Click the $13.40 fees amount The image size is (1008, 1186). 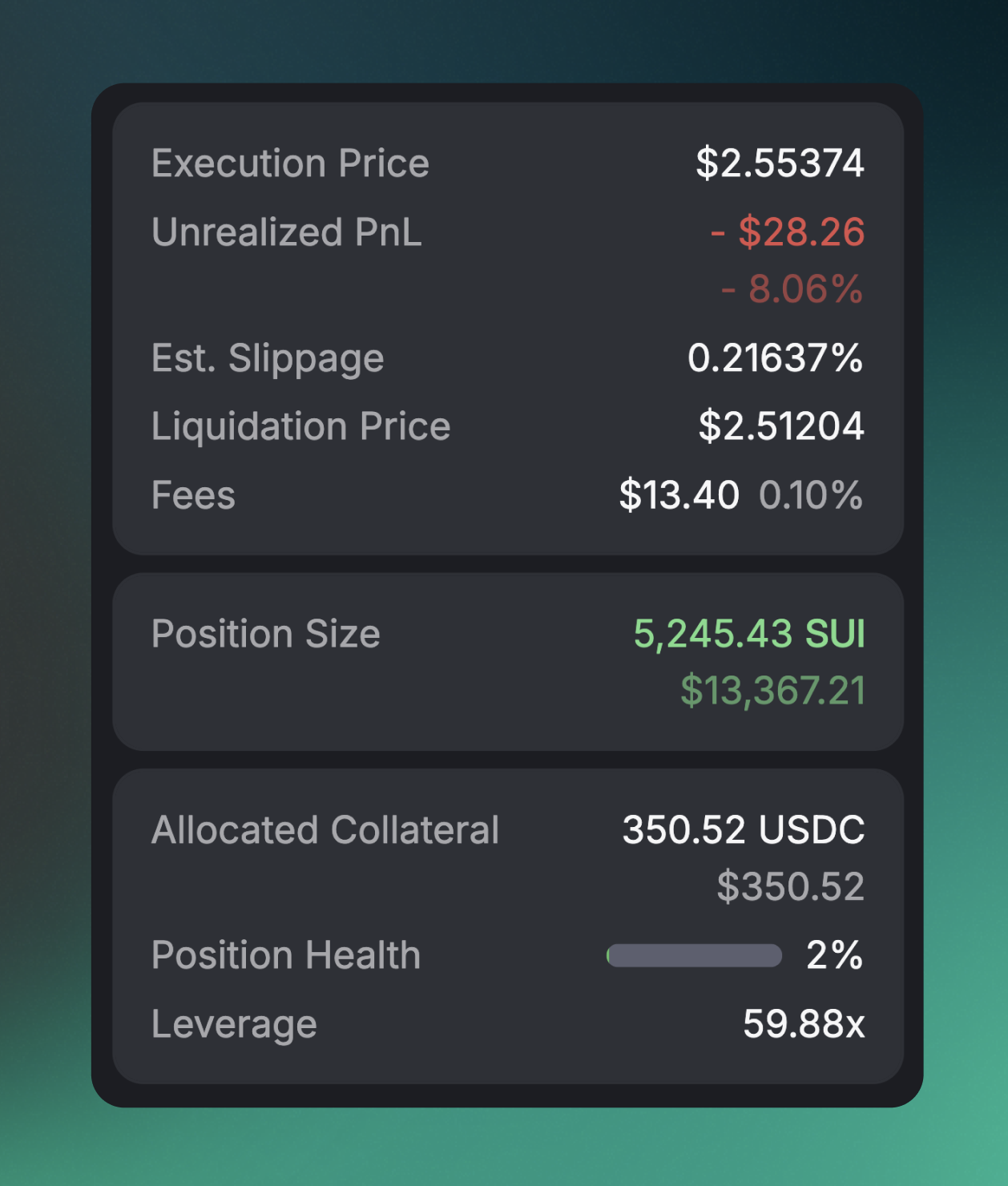point(679,495)
